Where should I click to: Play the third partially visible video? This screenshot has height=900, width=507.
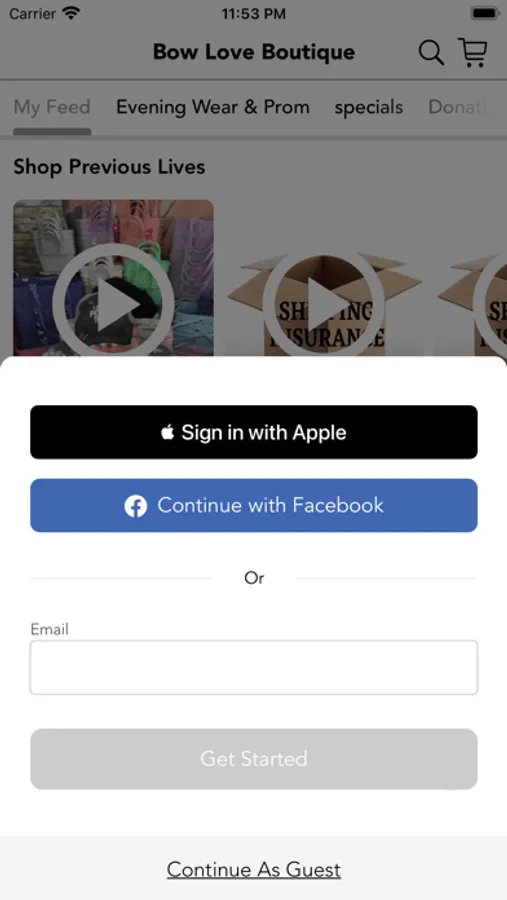tap(491, 304)
